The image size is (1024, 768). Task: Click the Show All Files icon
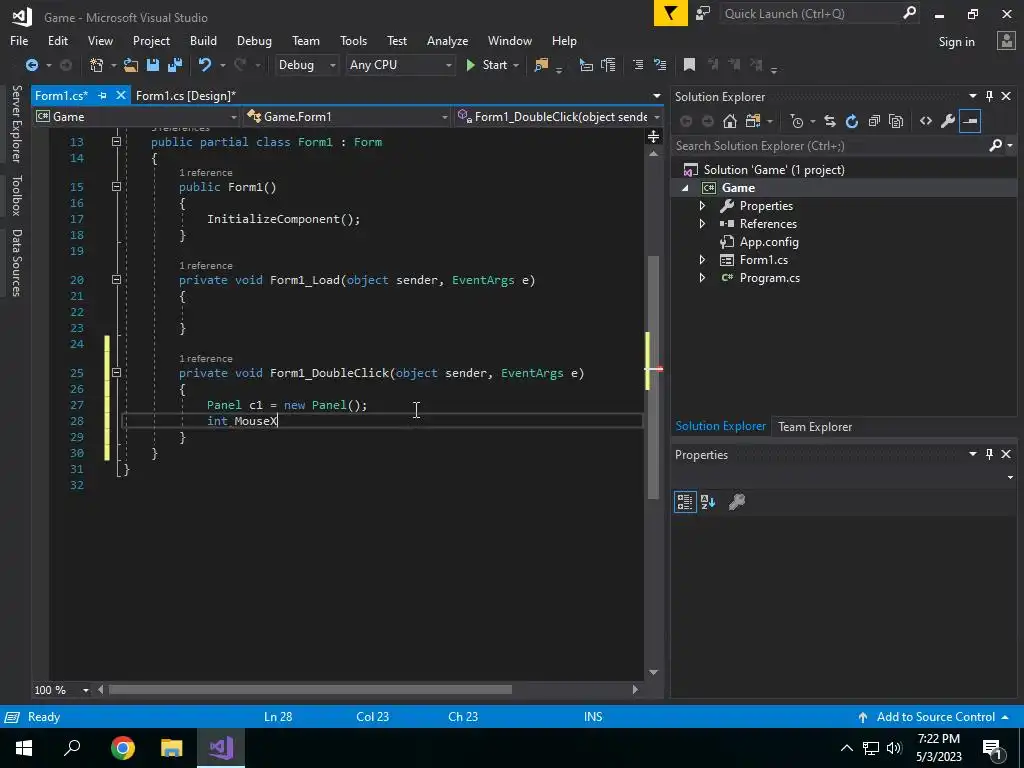(x=896, y=121)
